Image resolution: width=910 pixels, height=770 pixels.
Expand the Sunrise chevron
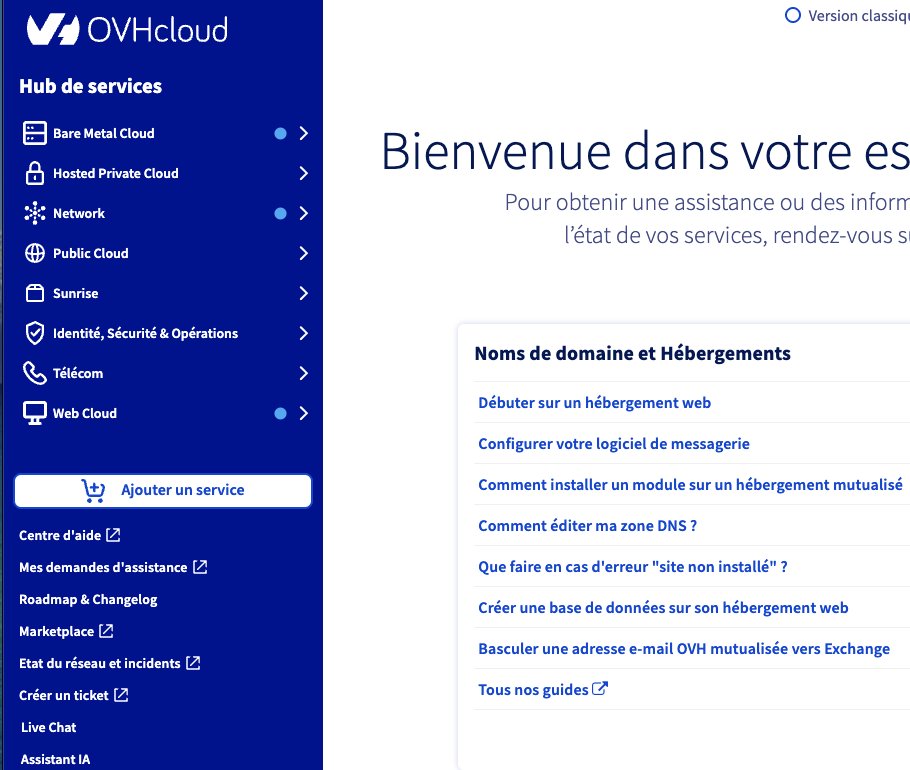304,294
